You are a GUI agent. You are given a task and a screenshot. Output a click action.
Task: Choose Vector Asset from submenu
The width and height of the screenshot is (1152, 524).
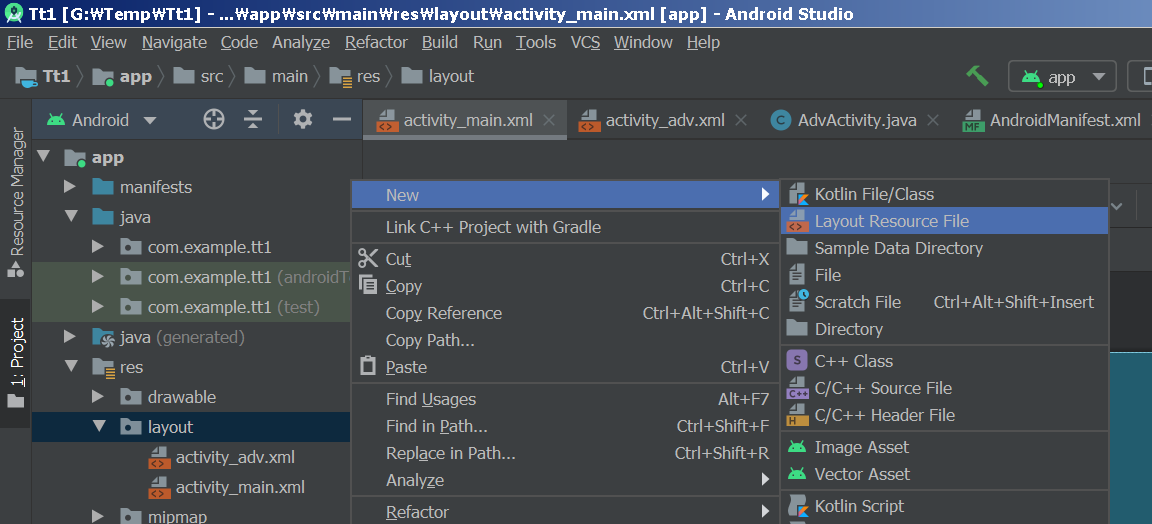[x=944, y=474]
